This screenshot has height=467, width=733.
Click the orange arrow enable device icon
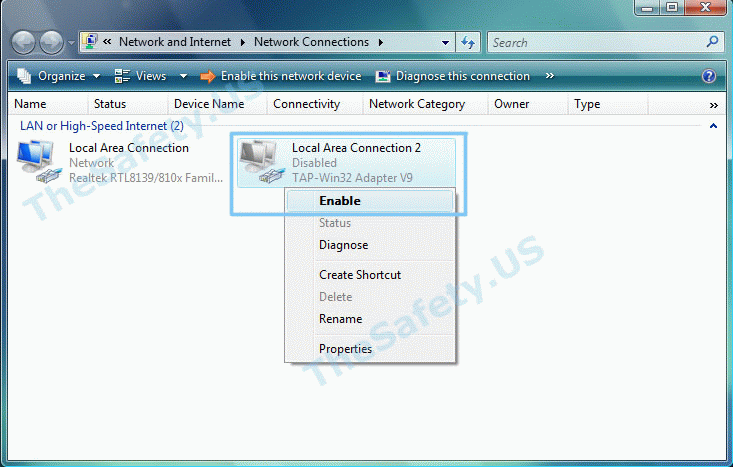point(208,77)
